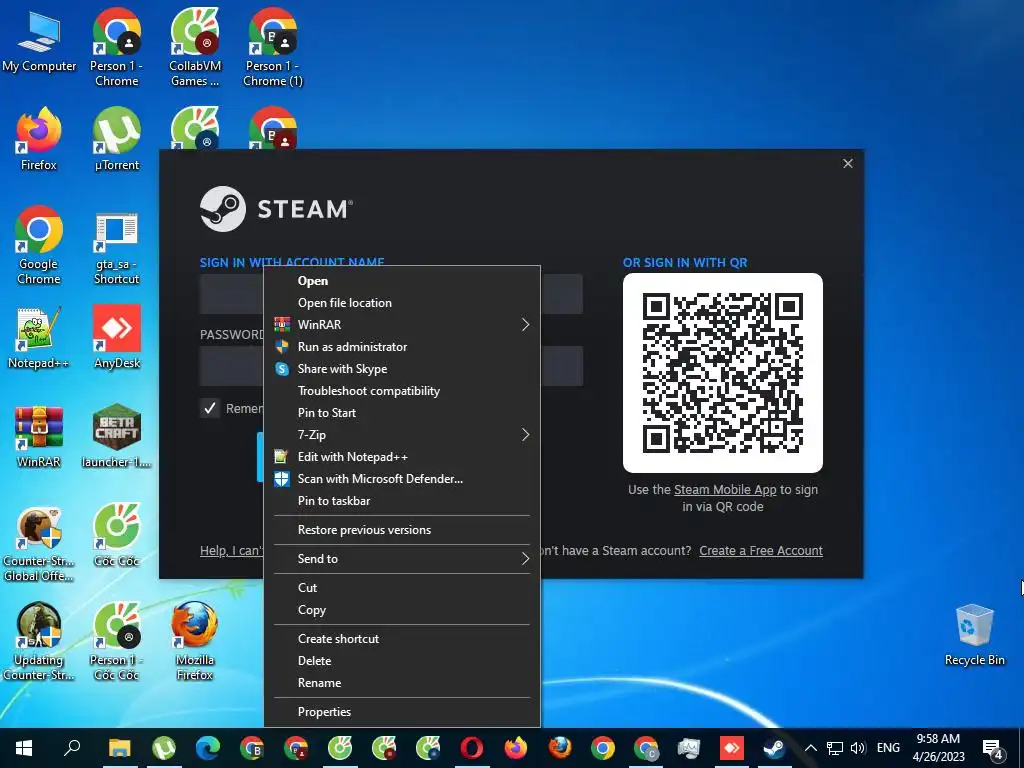
Task: Select Scan with Microsoft Defender entry
Action: [x=402, y=479]
